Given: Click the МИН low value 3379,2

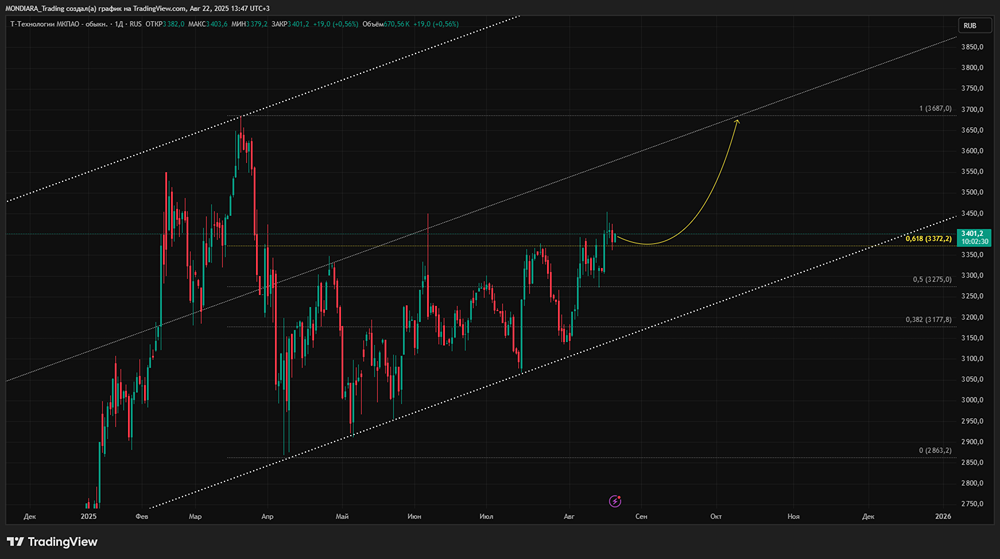Looking at the screenshot, I should click(256, 24).
